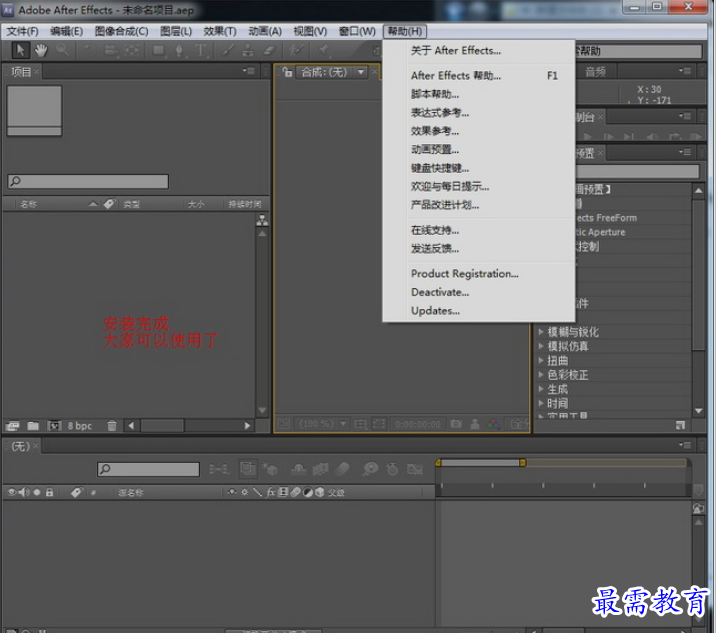Image resolution: width=716 pixels, height=633 pixels.
Task: Create a new composition from Project panel
Action: pyautogui.click(x=54, y=426)
